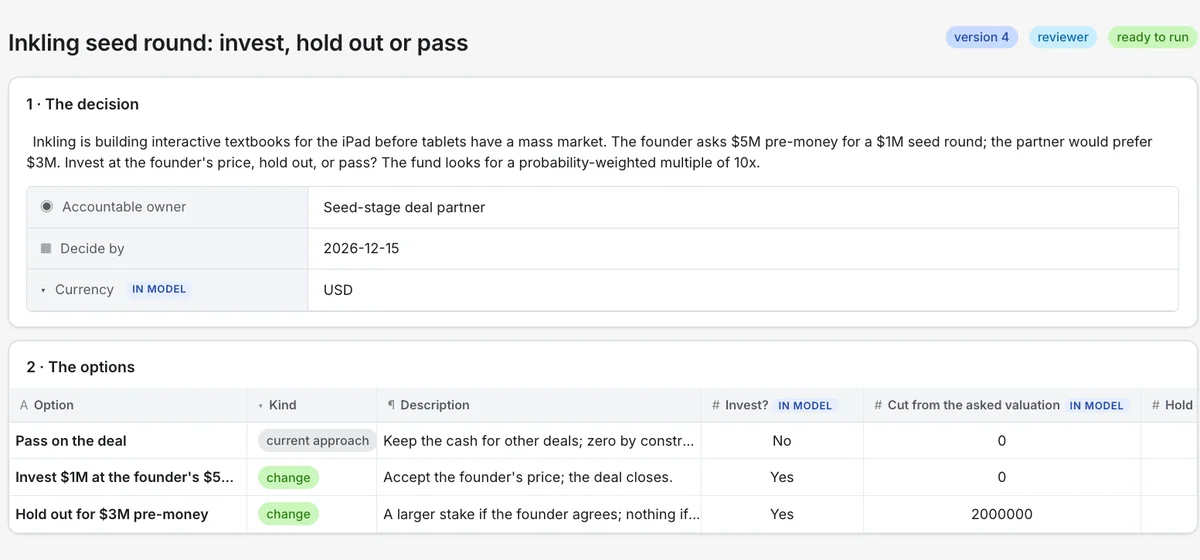Click description 'Keep the cash for other deals'
1200x560 pixels.
[539, 441]
